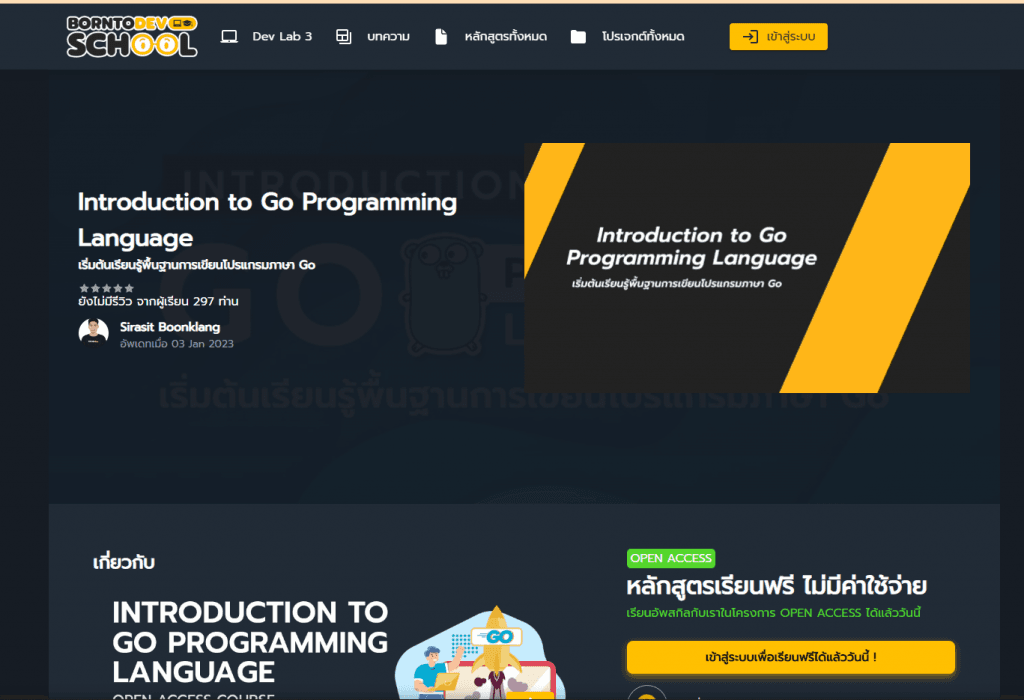The width and height of the screenshot is (1024, 700).
Task: Click the folder icon next to โปรเจกต์ทั้งหมด
Action: tap(578, 35)
